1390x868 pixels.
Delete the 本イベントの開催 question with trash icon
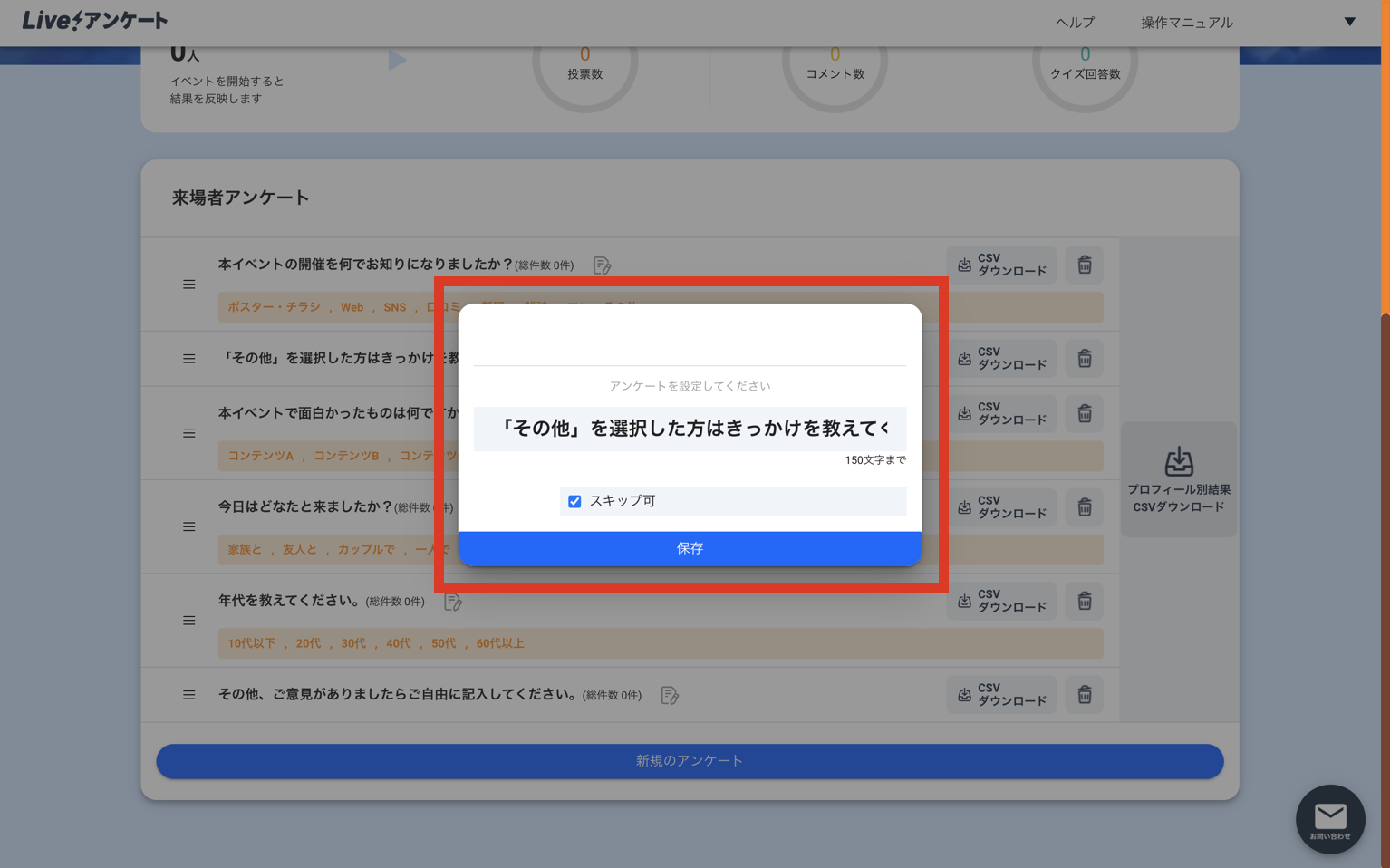1084,265
